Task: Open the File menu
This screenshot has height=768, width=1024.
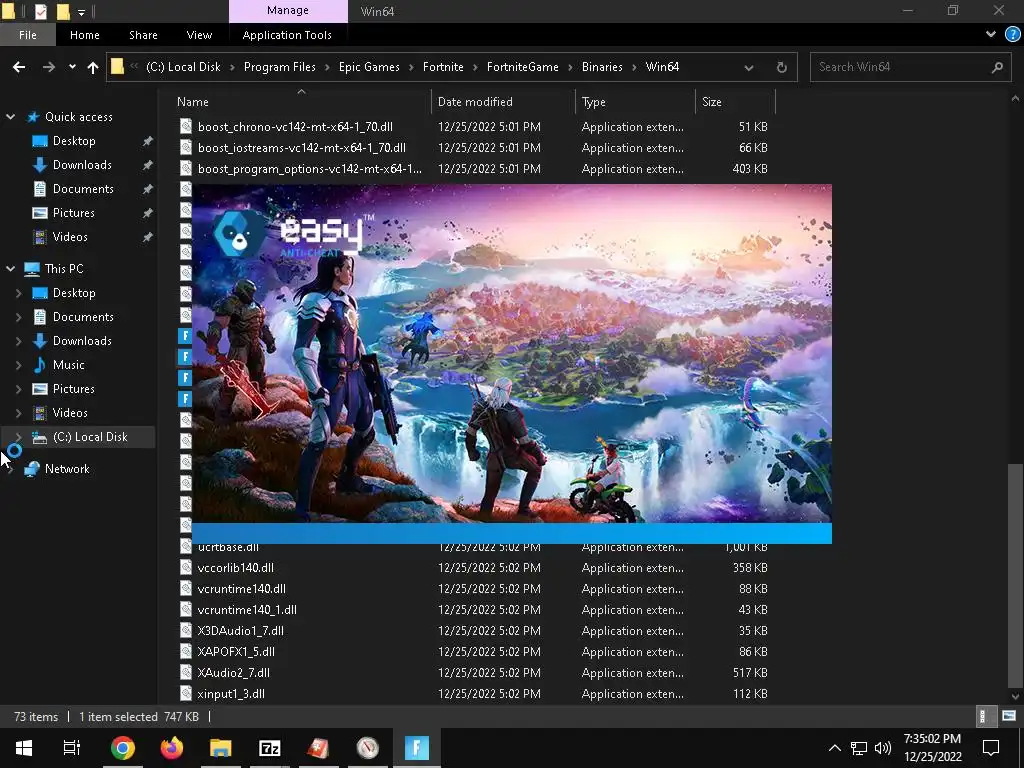Action: pyautogui.click(x=27, y=35)
